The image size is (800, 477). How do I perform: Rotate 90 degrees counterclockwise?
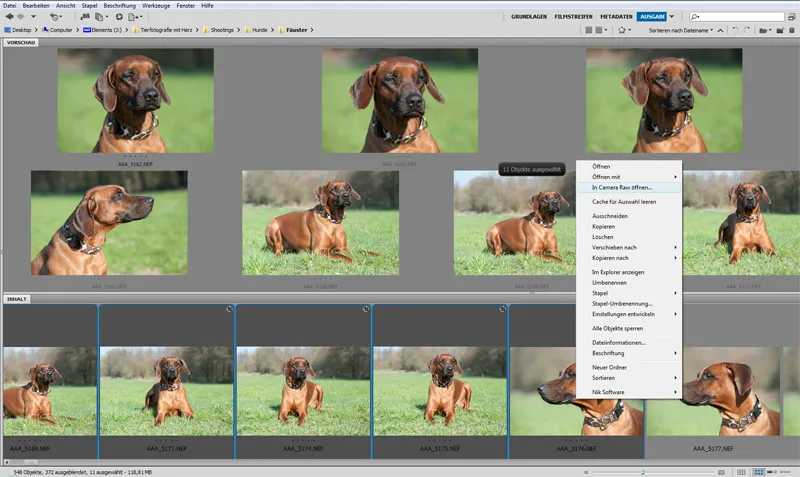coord(735,30)
